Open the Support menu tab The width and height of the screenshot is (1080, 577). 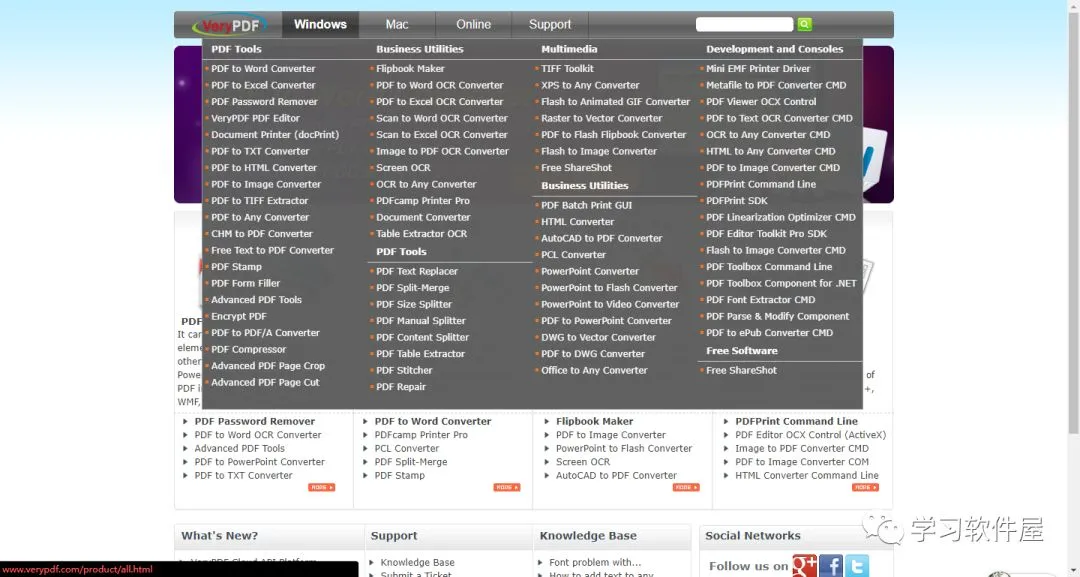[x=550, y=24]
